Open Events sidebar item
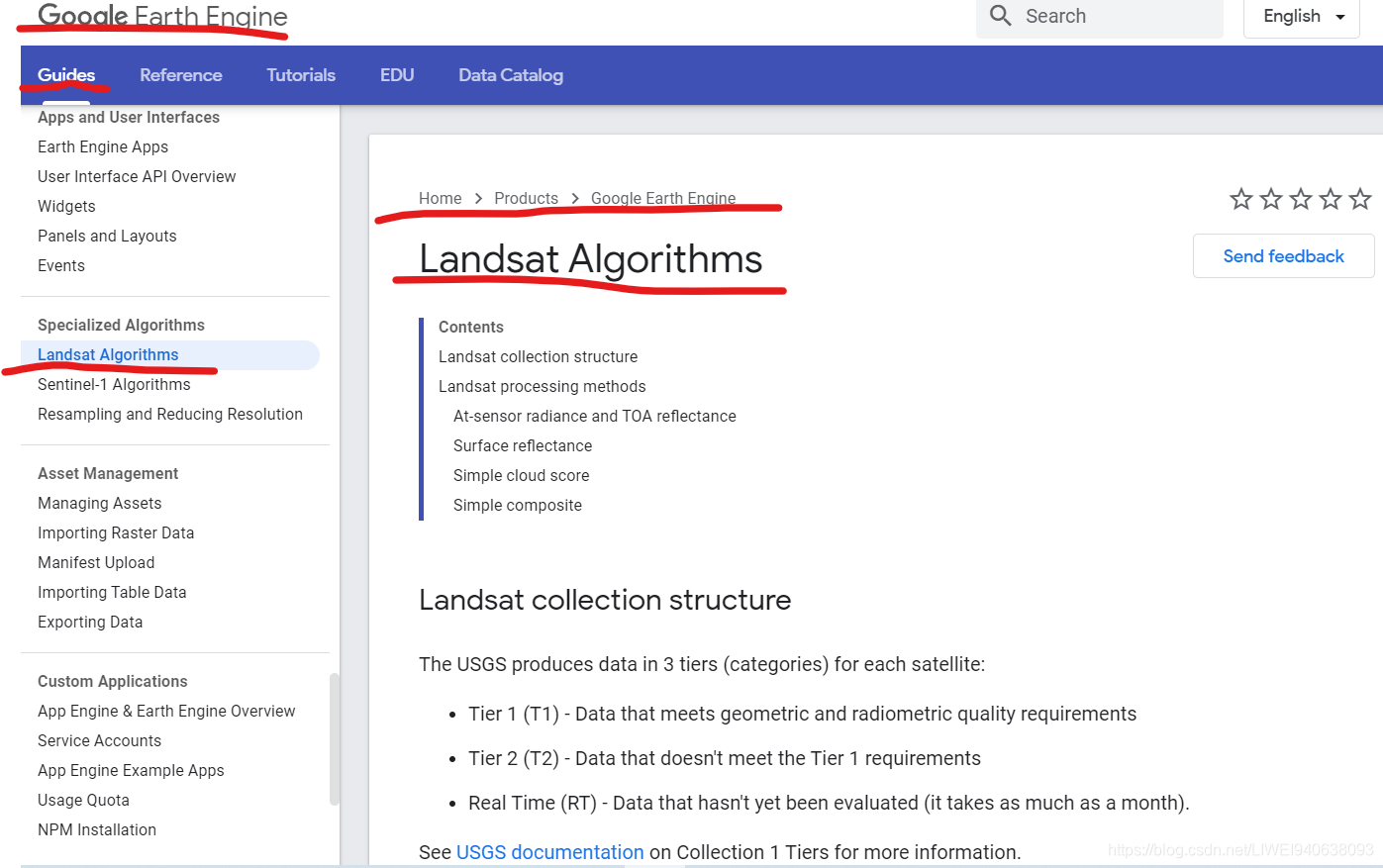This screenshot has height=868, width=1383. click(61, 265)
